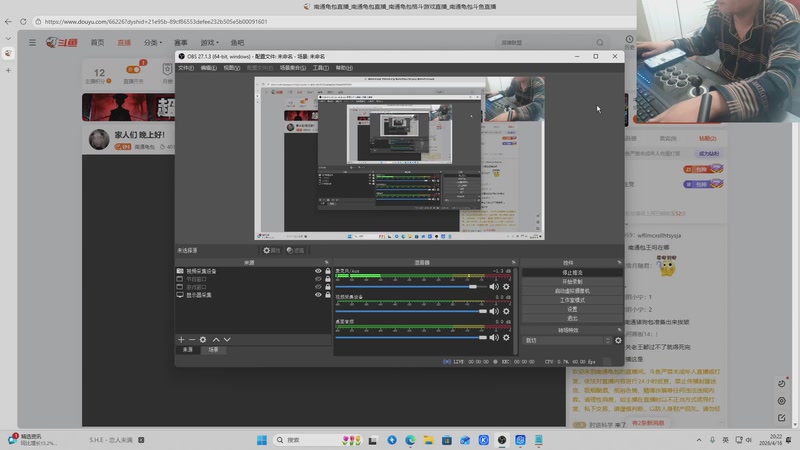Mute the 桌面音频 speaker icon

click(x=494, y=337)
